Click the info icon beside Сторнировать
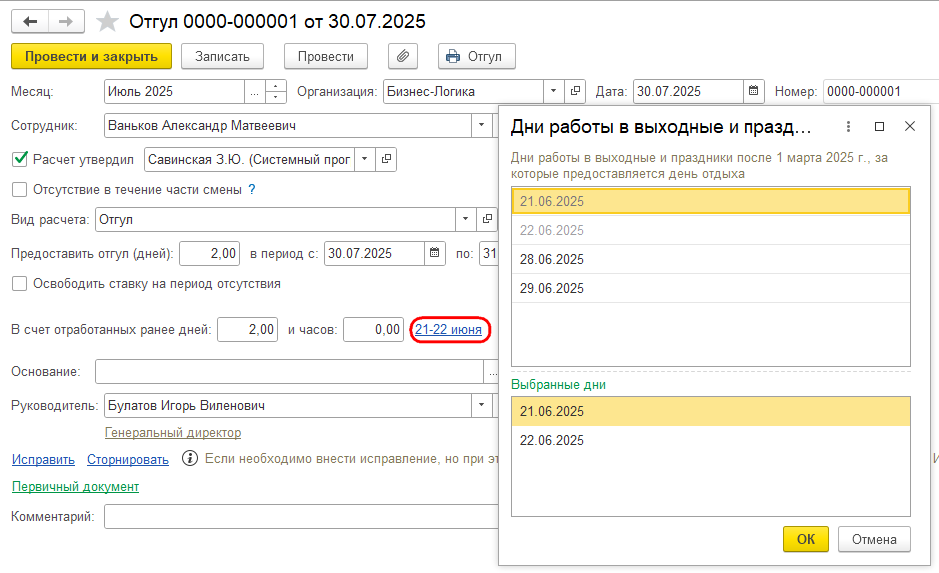 pyautogui.click(x=190, y=459)
